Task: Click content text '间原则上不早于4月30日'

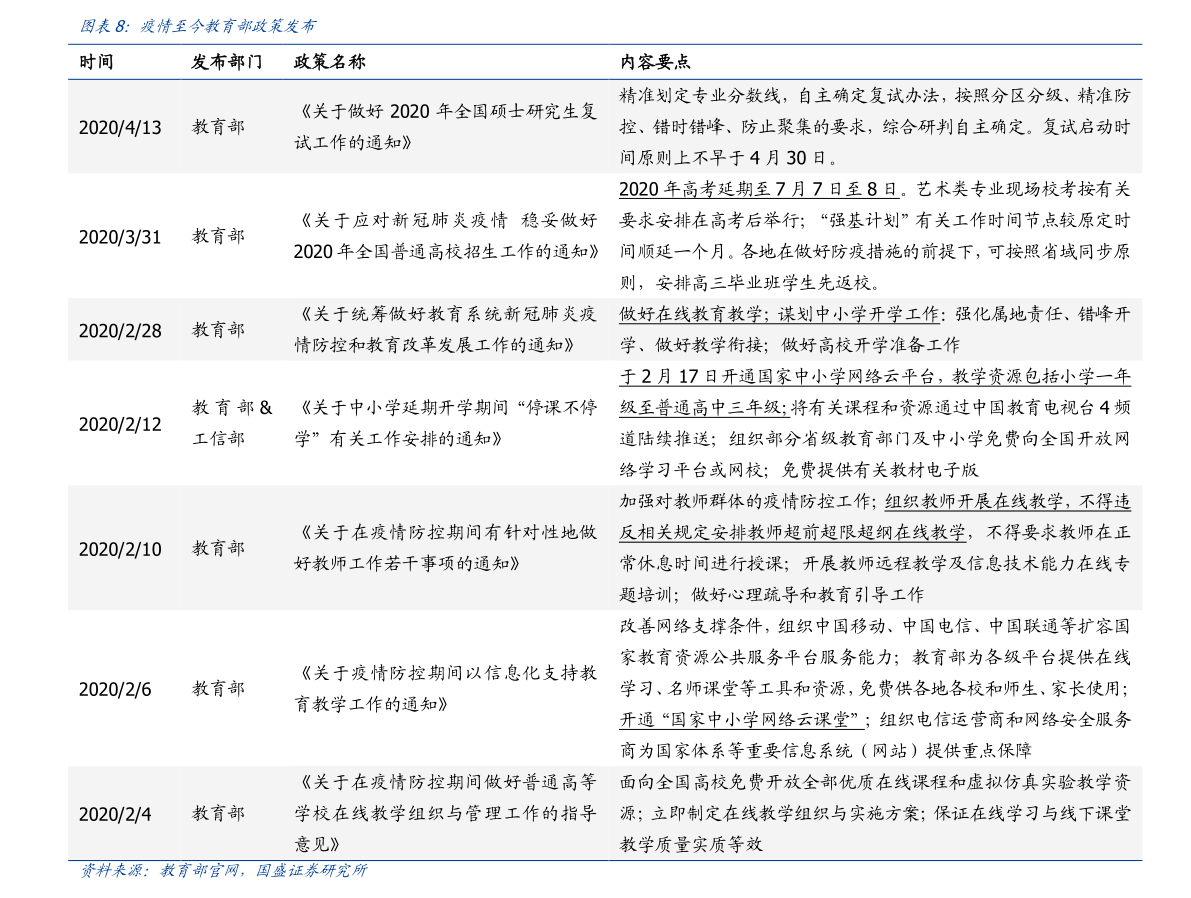Action: tap(722, 158)
